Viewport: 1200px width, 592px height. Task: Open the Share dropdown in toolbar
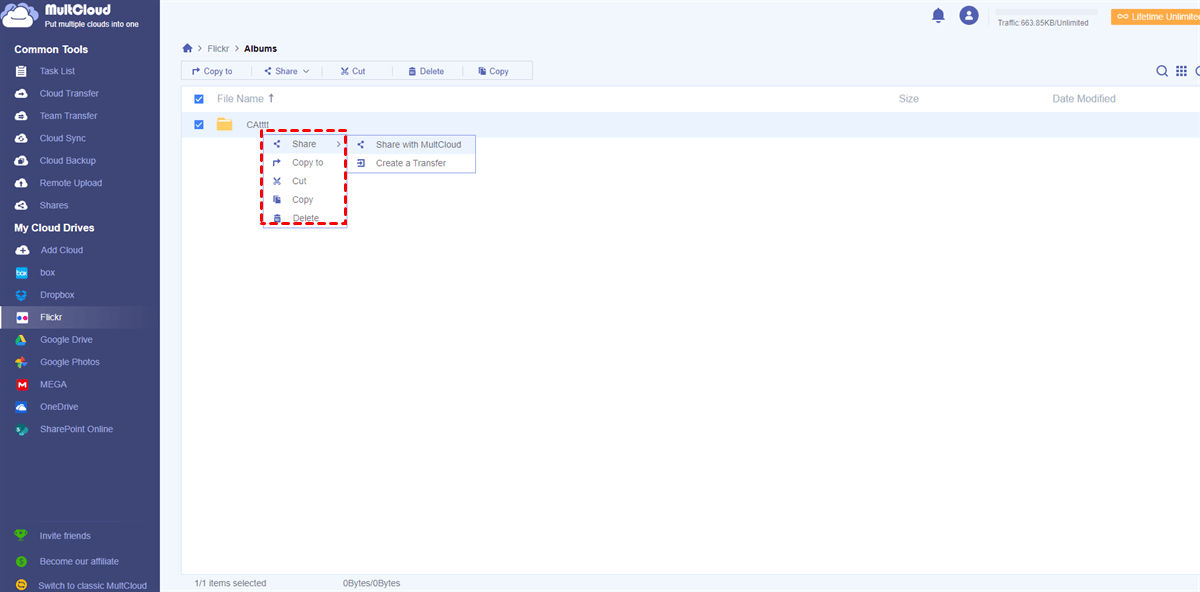[x=287, y=71]
